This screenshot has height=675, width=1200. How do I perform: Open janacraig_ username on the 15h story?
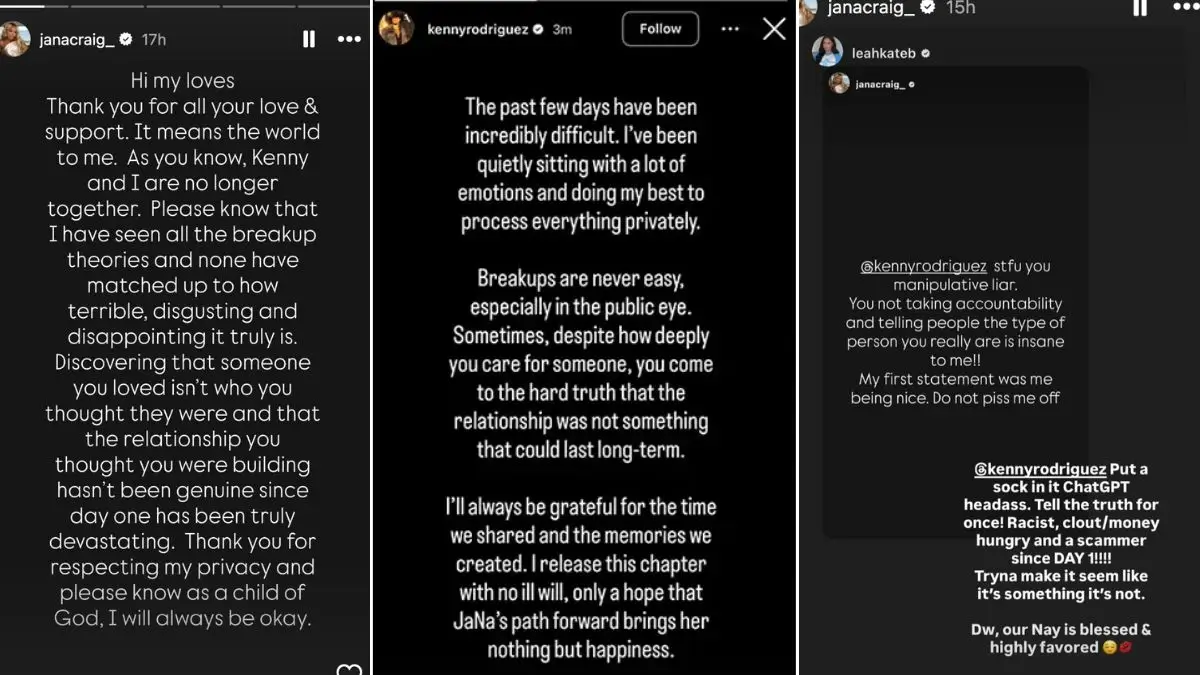click(871, 8)
